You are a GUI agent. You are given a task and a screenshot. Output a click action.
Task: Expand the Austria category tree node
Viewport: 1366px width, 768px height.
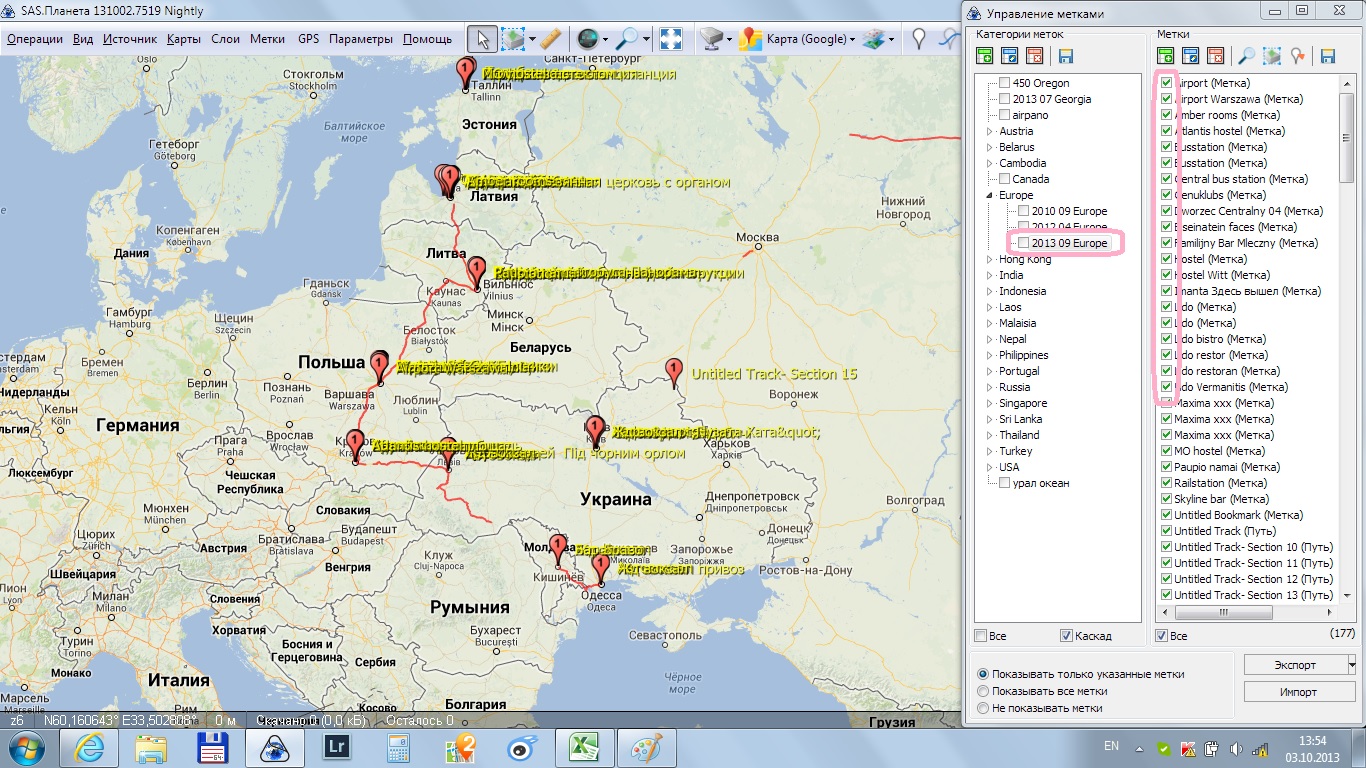coord(990,131)
